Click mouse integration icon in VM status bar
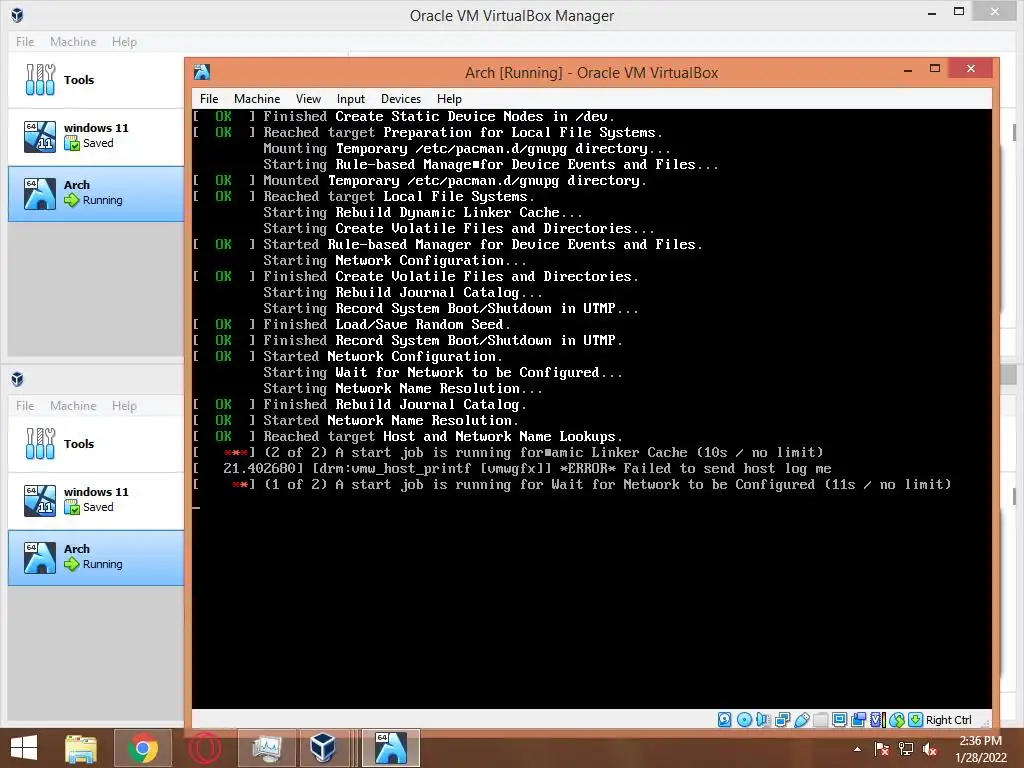The width and height of the screenshot is (1024, 768). click(x=897, y=720)
